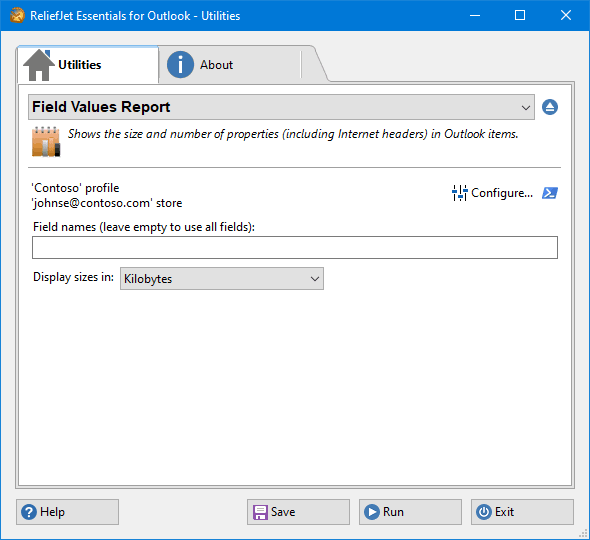
Task: Click the question mark Help icon
Action: pyautogui.click(x=29, y=512)
